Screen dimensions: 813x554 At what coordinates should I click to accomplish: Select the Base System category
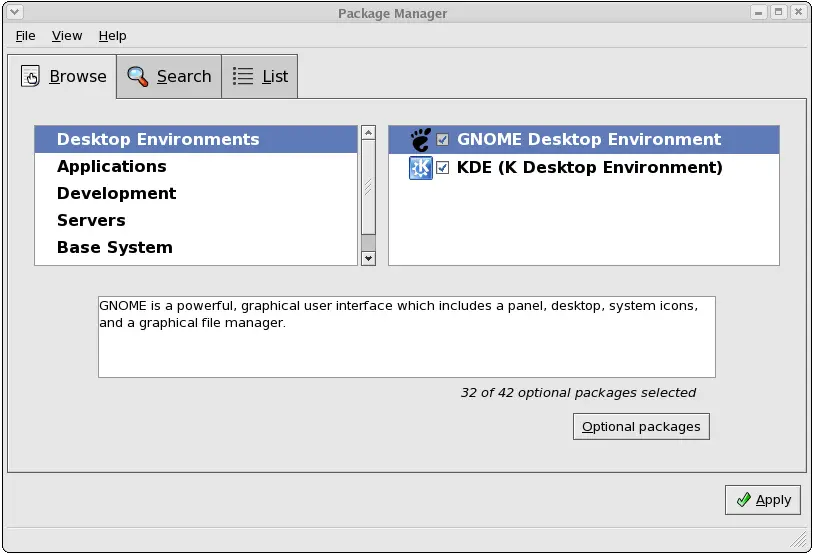(114, 248)
